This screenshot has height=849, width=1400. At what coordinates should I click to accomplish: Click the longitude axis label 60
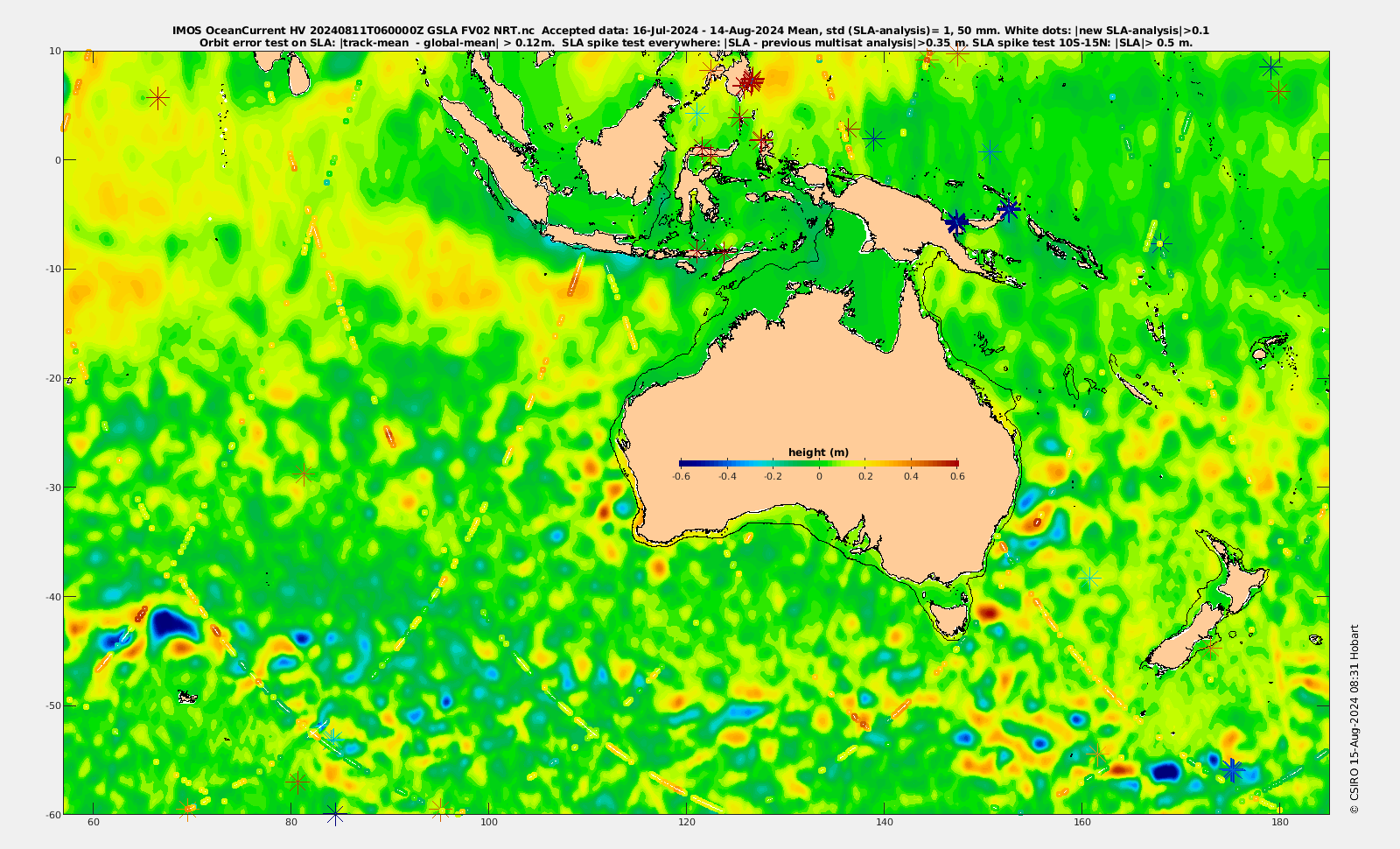pos(94,822)
